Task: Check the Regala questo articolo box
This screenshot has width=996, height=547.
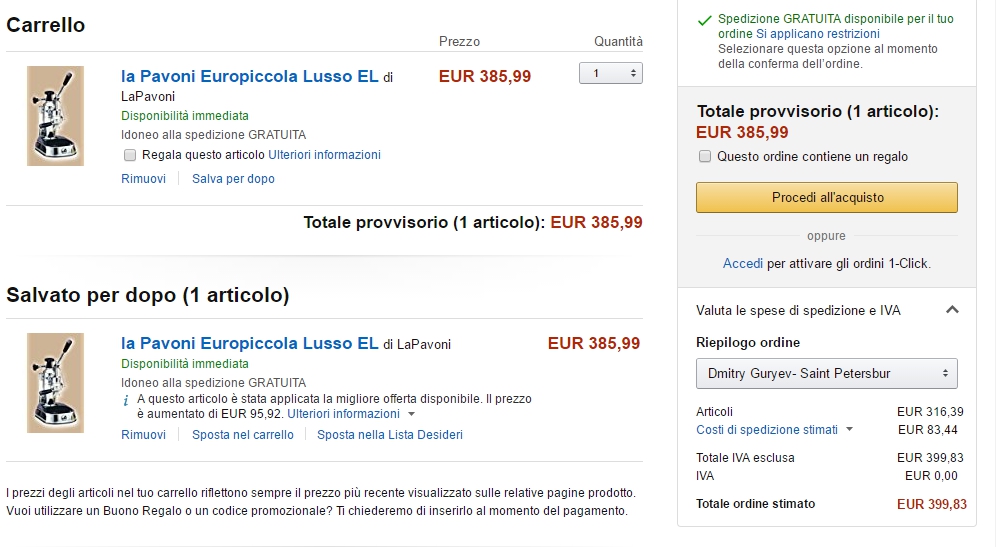Action: click(x=130, y=155)
